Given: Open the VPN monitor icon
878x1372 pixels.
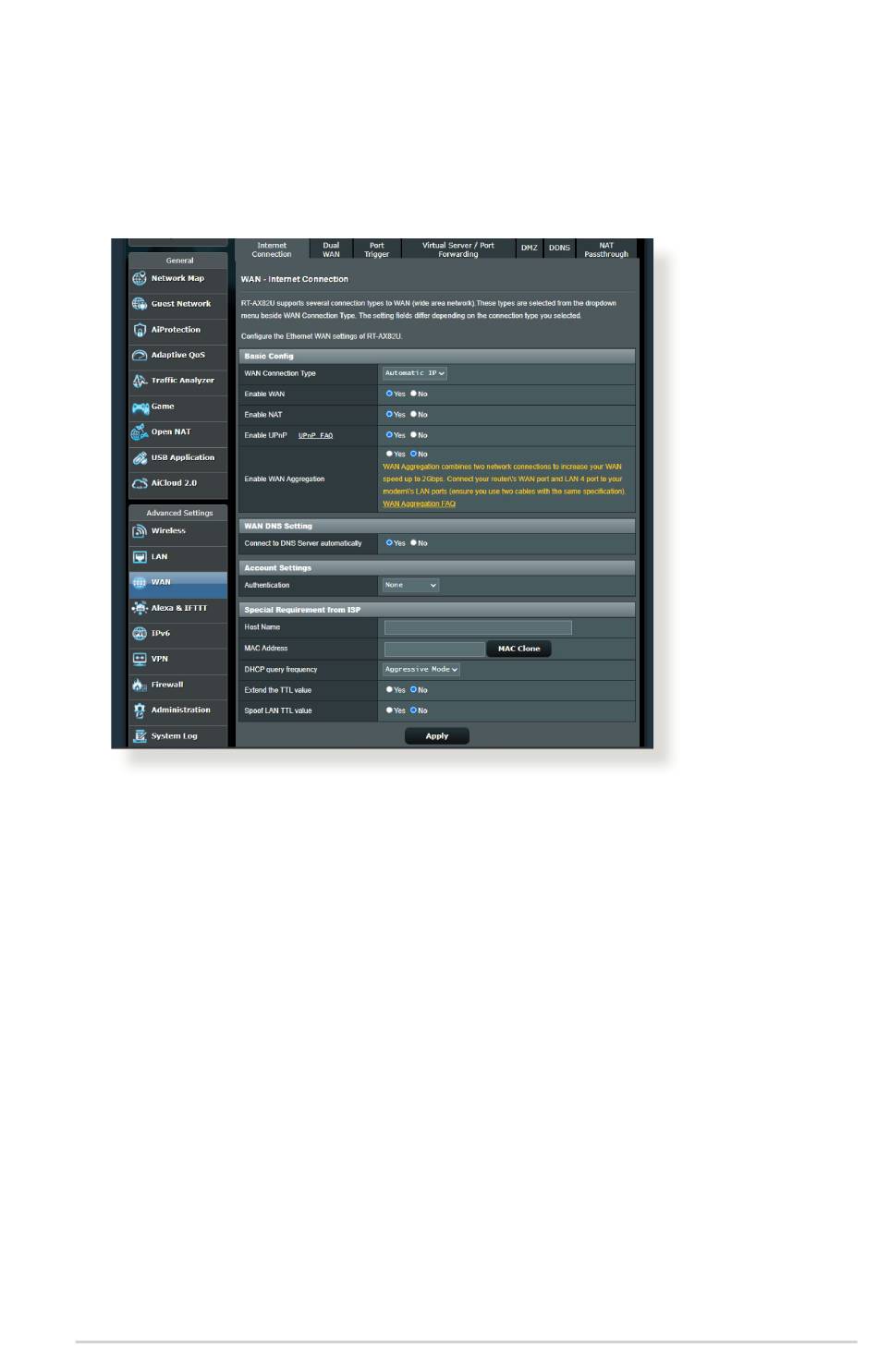Looking at the screenshot, I should [140, 659].
